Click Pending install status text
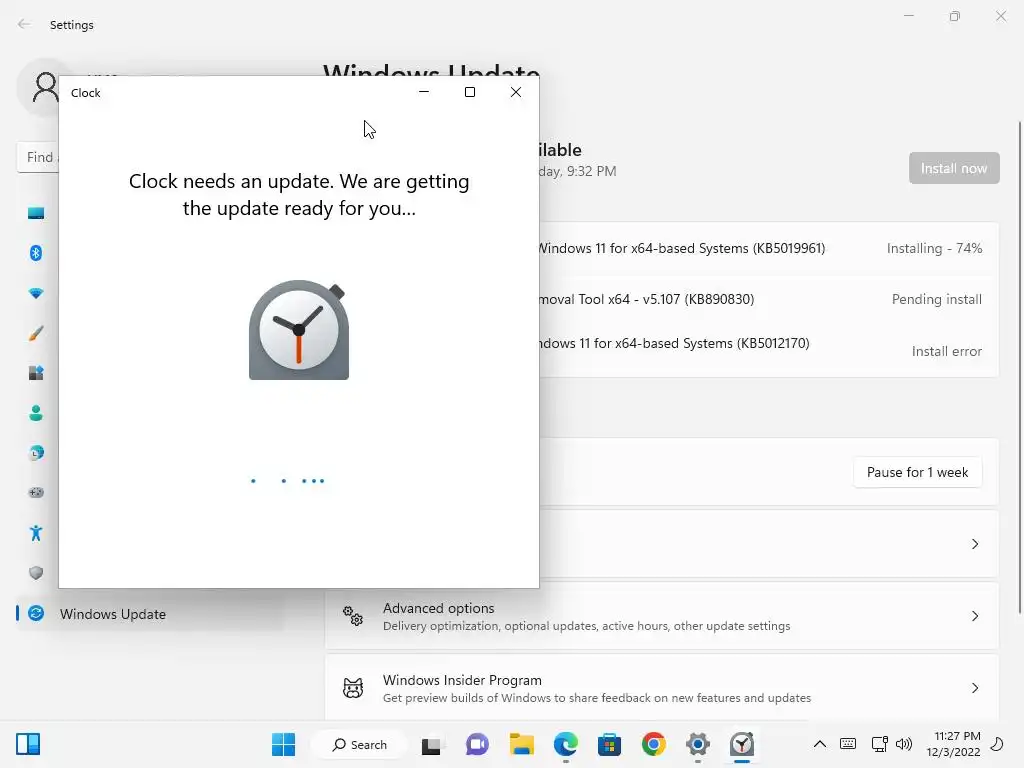Image resolution: width=1024 pixels, height=768 pixels. point(936,299)
